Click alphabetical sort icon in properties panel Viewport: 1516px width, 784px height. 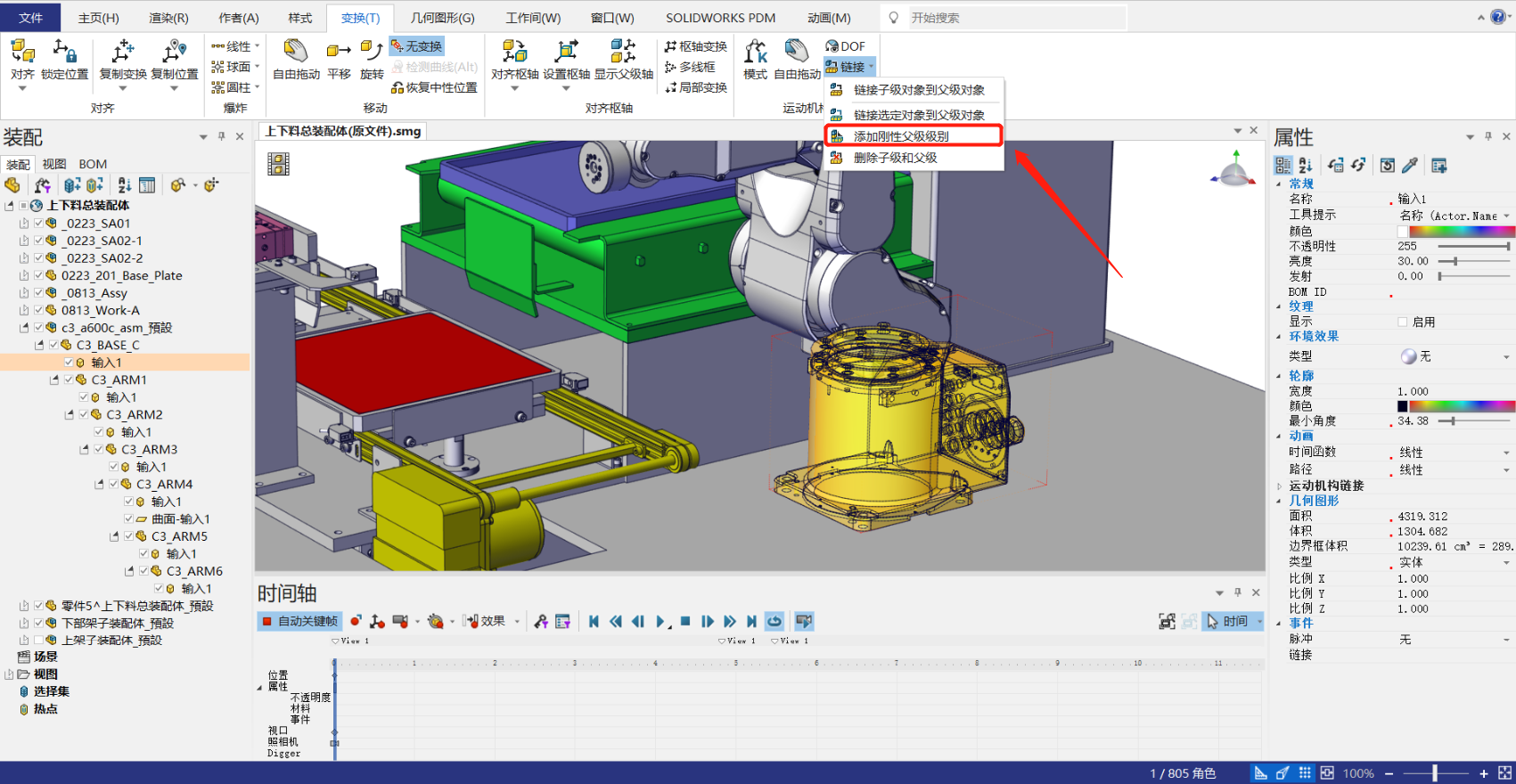1306,165
